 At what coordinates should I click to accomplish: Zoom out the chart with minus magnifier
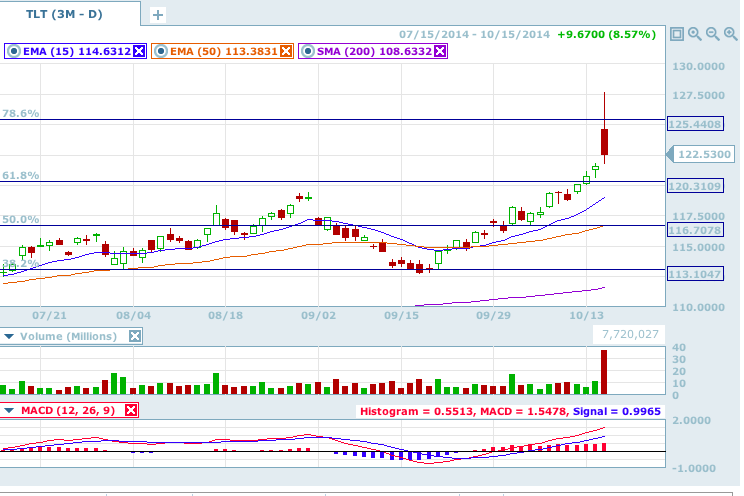713,34
